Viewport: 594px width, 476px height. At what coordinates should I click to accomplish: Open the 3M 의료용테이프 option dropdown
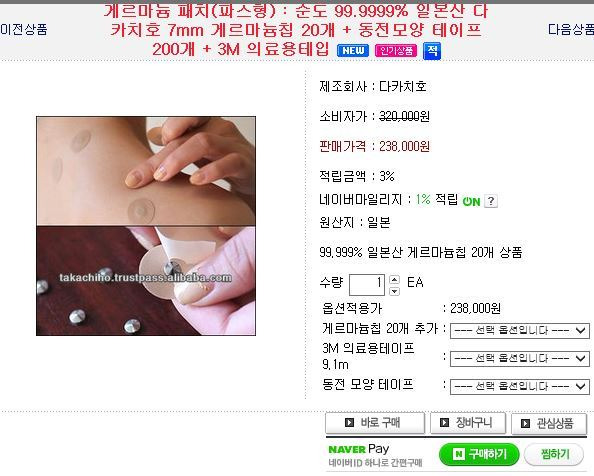pyautogui.click(x=520, y=359)
